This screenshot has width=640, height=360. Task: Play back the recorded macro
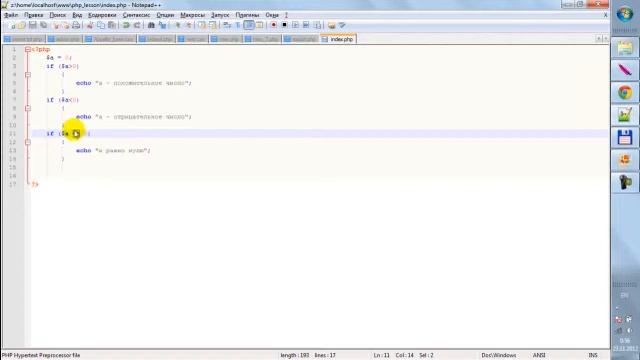(x=295, y=25)
